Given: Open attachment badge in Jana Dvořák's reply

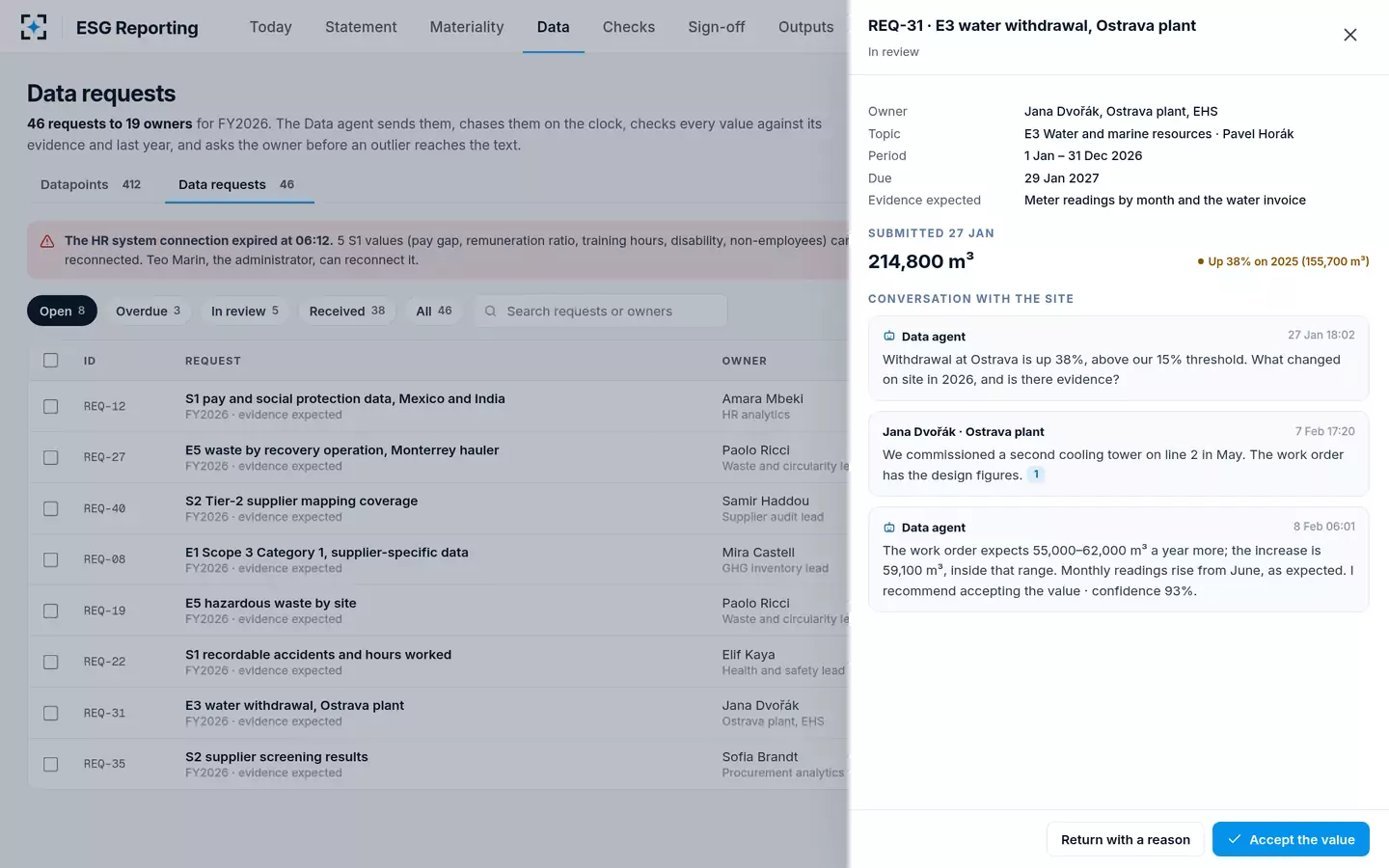Looking at the screenshot, I should point(1036,475).
